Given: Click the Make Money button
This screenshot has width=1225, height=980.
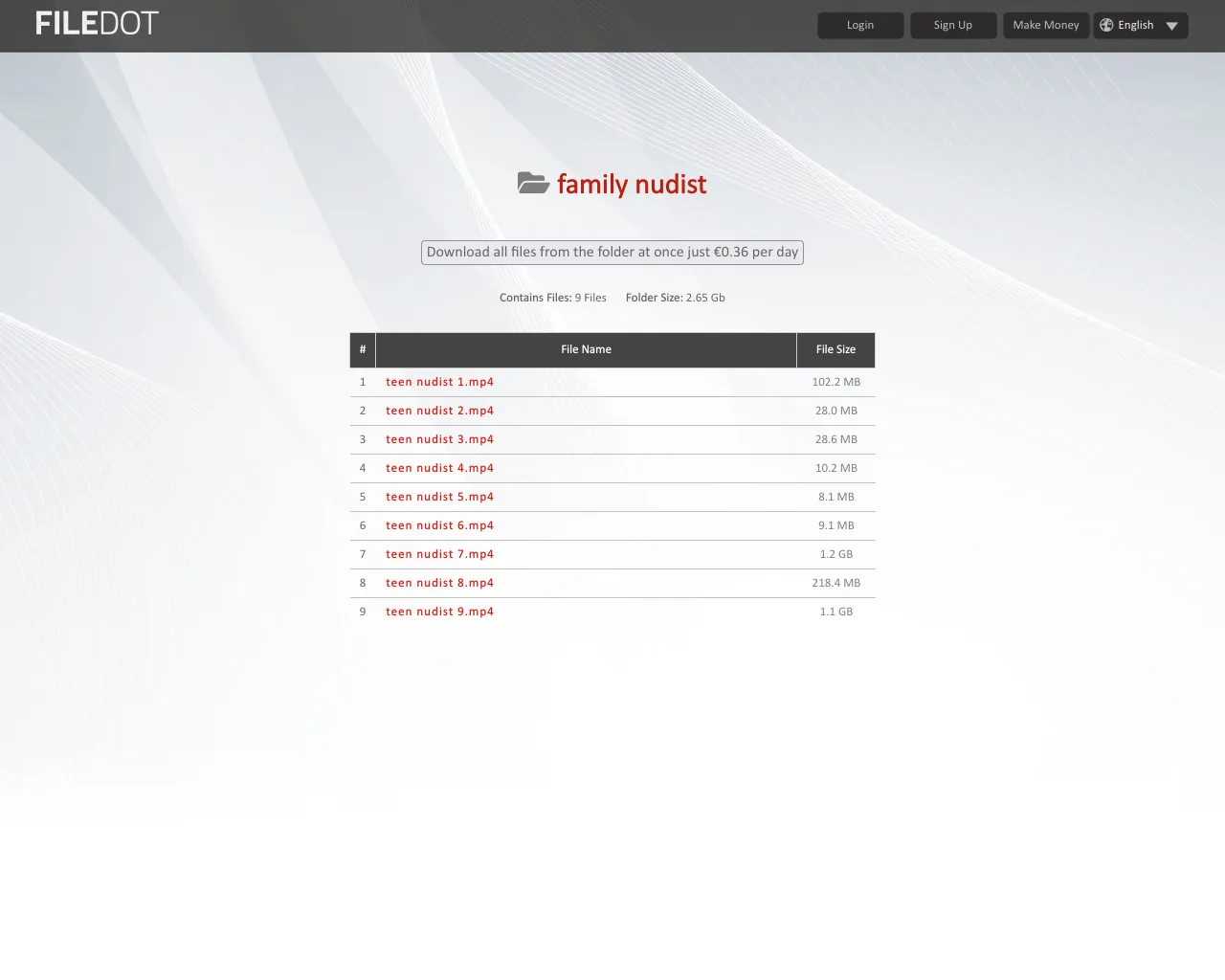Looking at the screenshot, I should (1045, 25).
